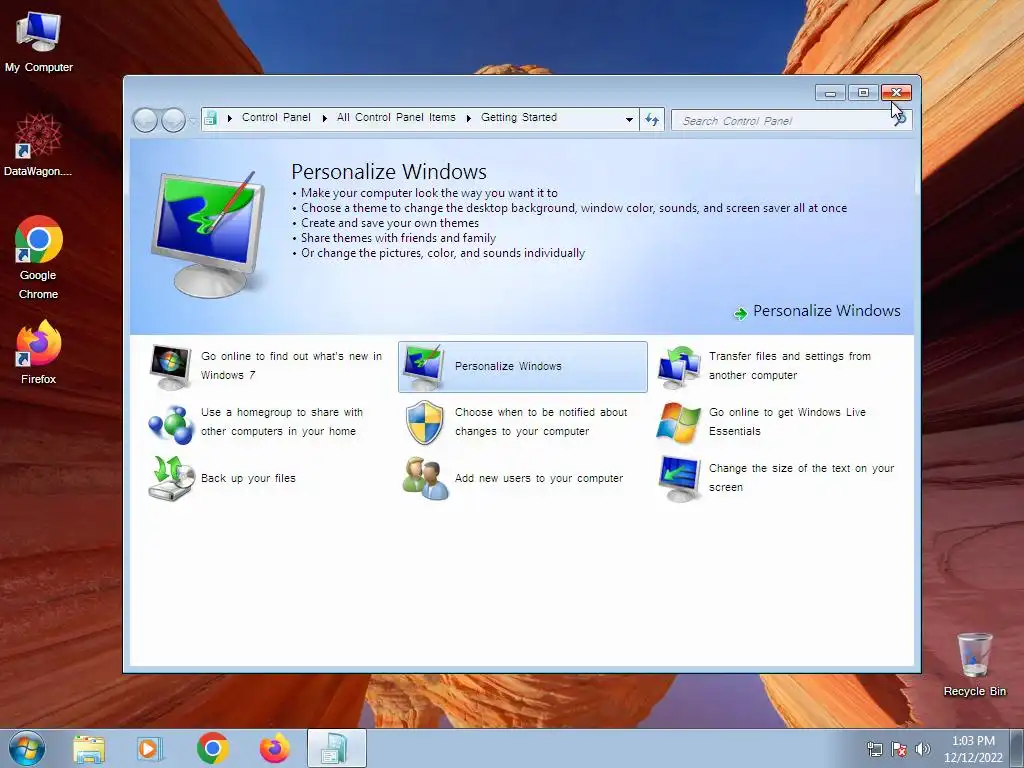Launch Windows Media Player from the taskbar

click(x=150, y=749)
